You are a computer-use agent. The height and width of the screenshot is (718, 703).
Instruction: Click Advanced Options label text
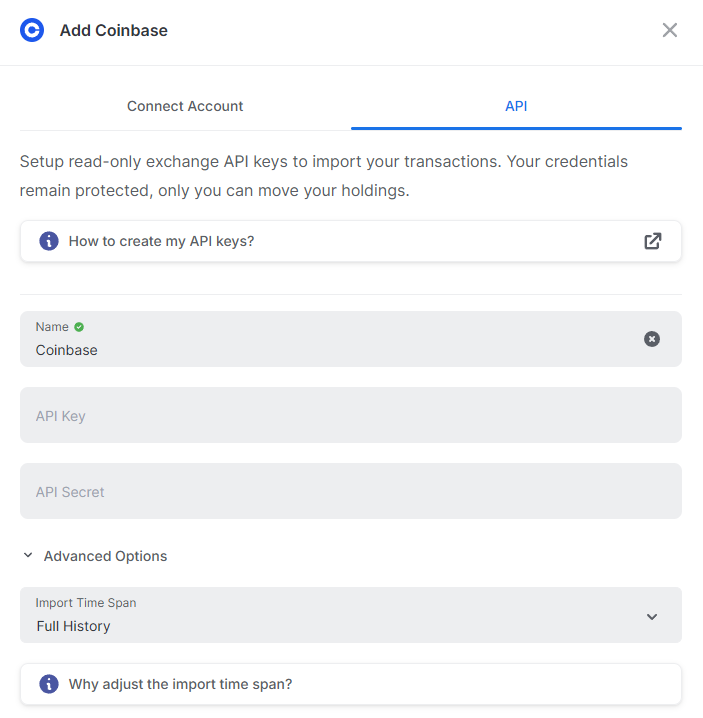pos(105,556)
